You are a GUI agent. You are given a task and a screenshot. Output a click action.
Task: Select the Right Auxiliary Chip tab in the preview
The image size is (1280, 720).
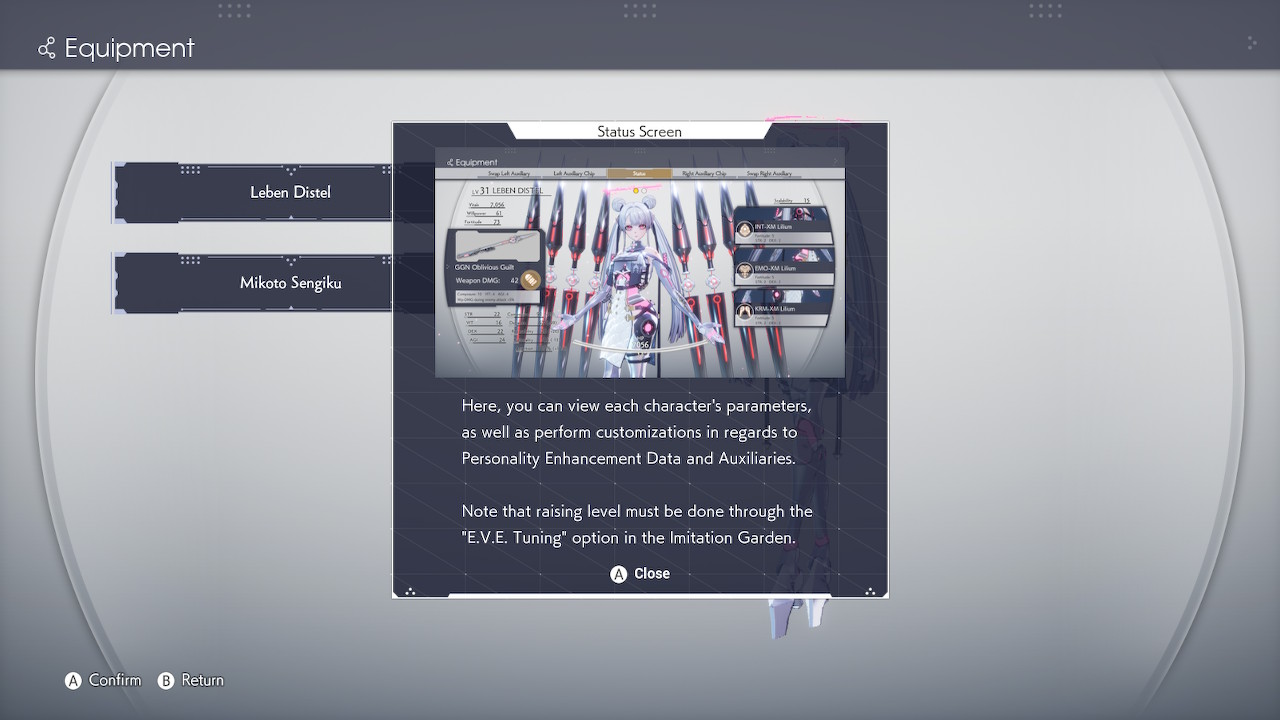click(x=704, y=174)
